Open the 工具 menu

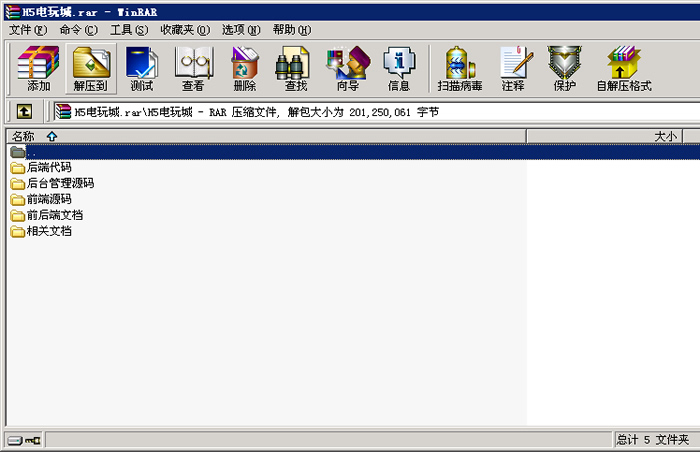pyautogui.click(x=128, y=30)
